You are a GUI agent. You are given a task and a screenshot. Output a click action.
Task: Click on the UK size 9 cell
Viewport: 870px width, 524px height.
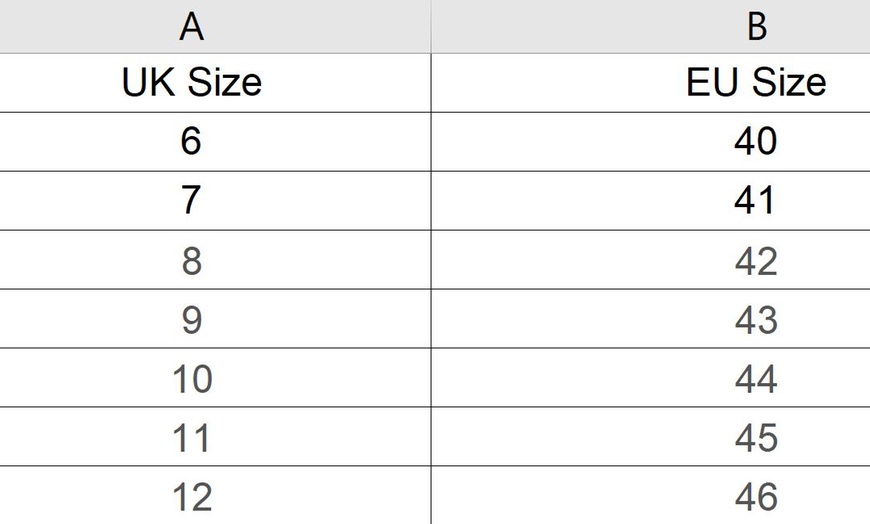point(191,319)
